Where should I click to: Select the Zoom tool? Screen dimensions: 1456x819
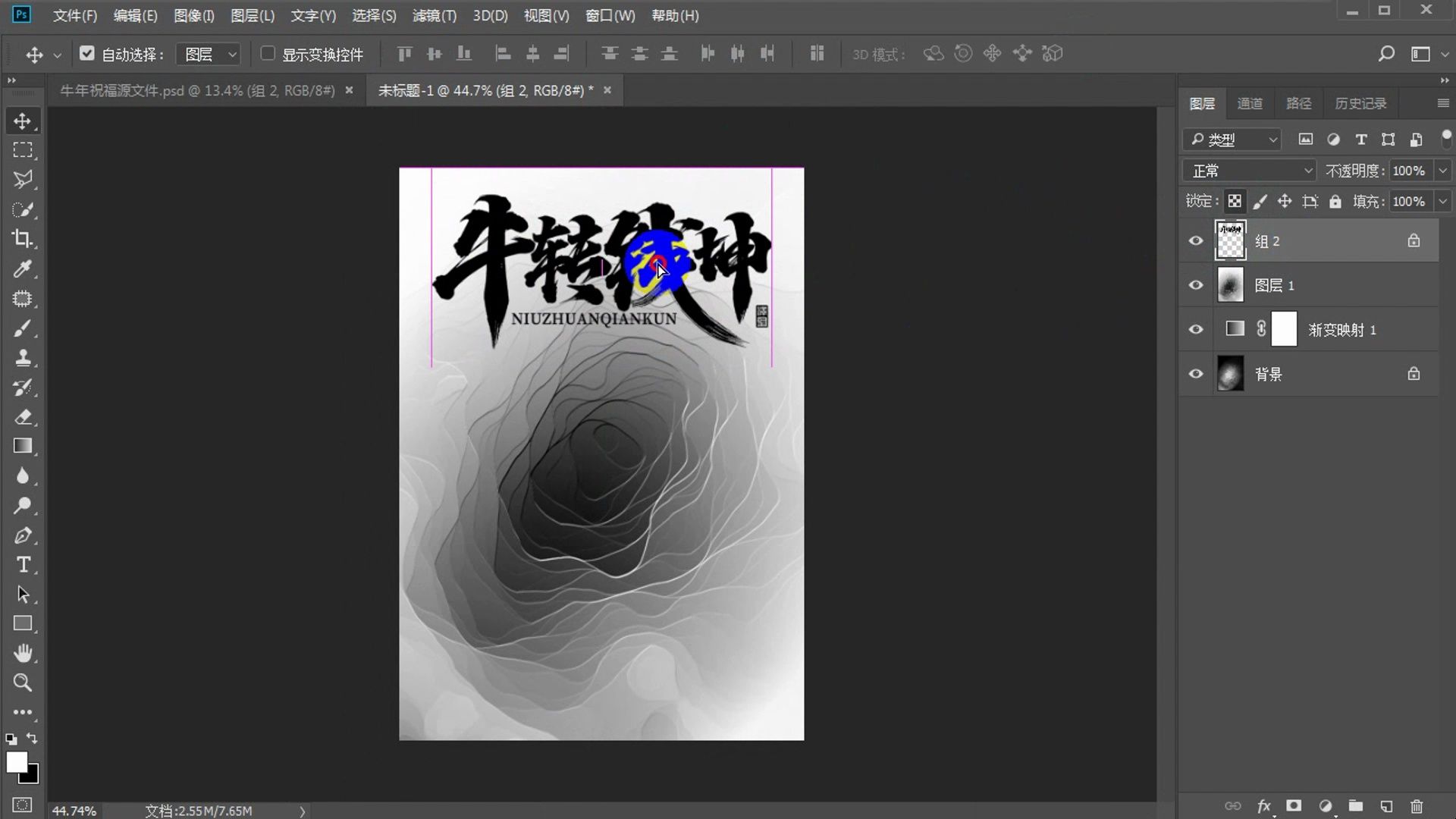[23, 682]
